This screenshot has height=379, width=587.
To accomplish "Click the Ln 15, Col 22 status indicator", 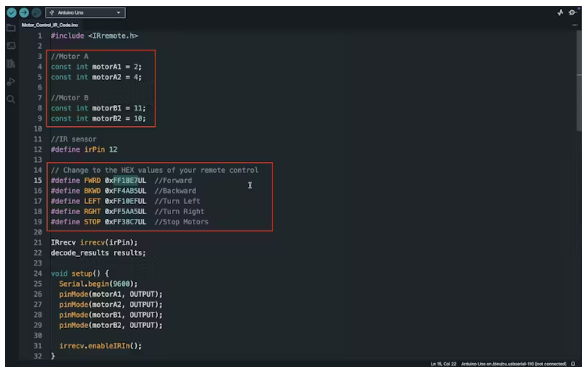I will click(x=443, y=364).
